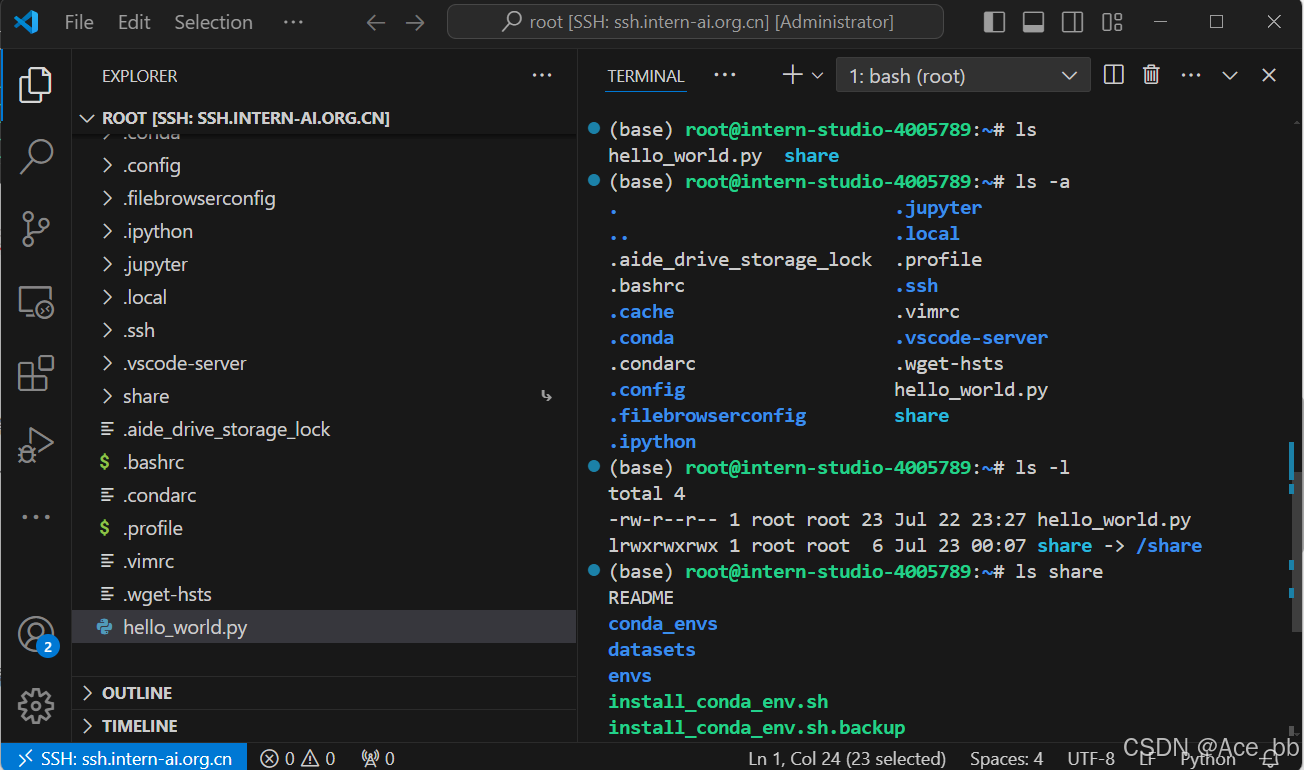1304x770 pixels.
Task: Open the Manage settings gear
Action: click(x=35, y=706)
